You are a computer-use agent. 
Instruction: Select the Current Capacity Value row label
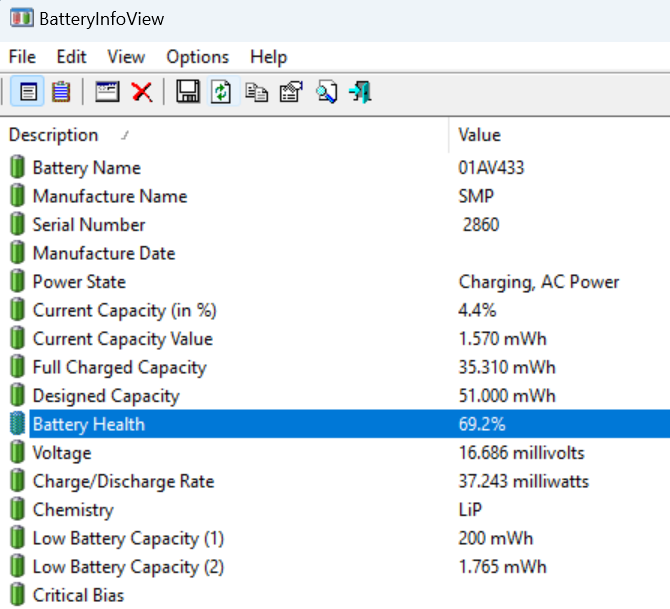click(x=123, y=339)
